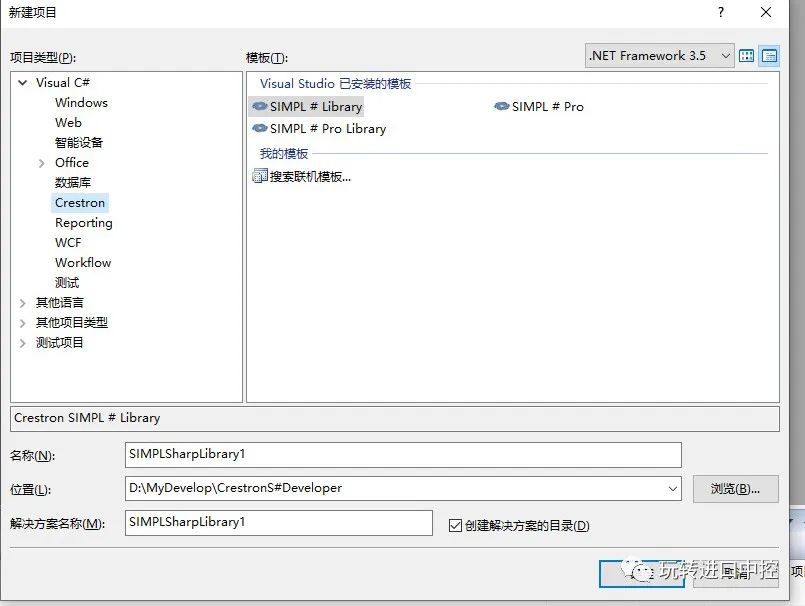
Task: Select WCF project type
Action: click(68, 242)
